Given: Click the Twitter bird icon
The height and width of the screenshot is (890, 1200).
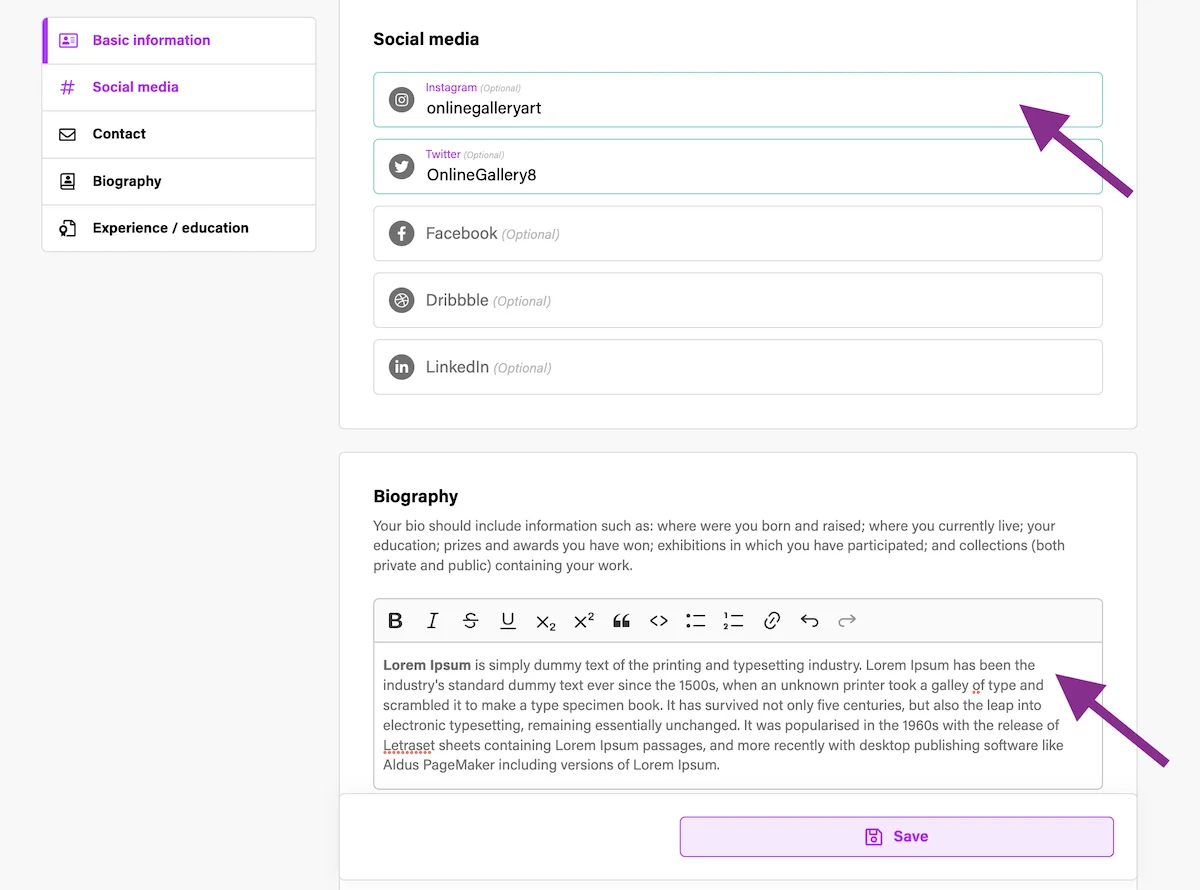Looking at the screenshot, I should tap(402, 167).
